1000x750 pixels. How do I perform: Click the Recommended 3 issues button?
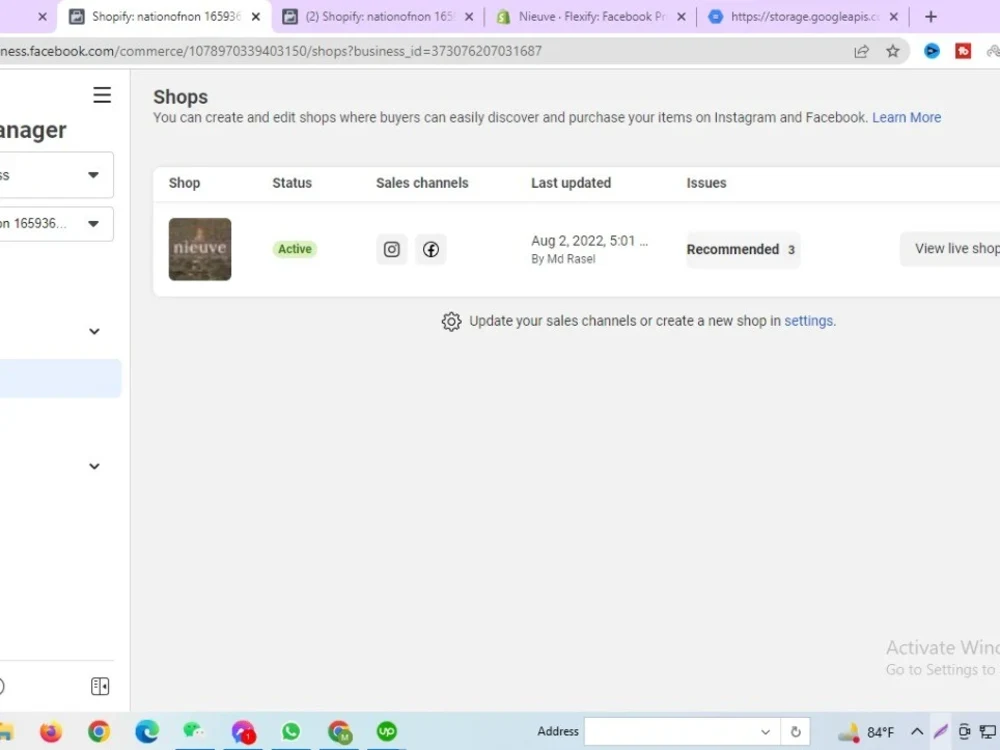pyautogui.click(x=743, y=249)
